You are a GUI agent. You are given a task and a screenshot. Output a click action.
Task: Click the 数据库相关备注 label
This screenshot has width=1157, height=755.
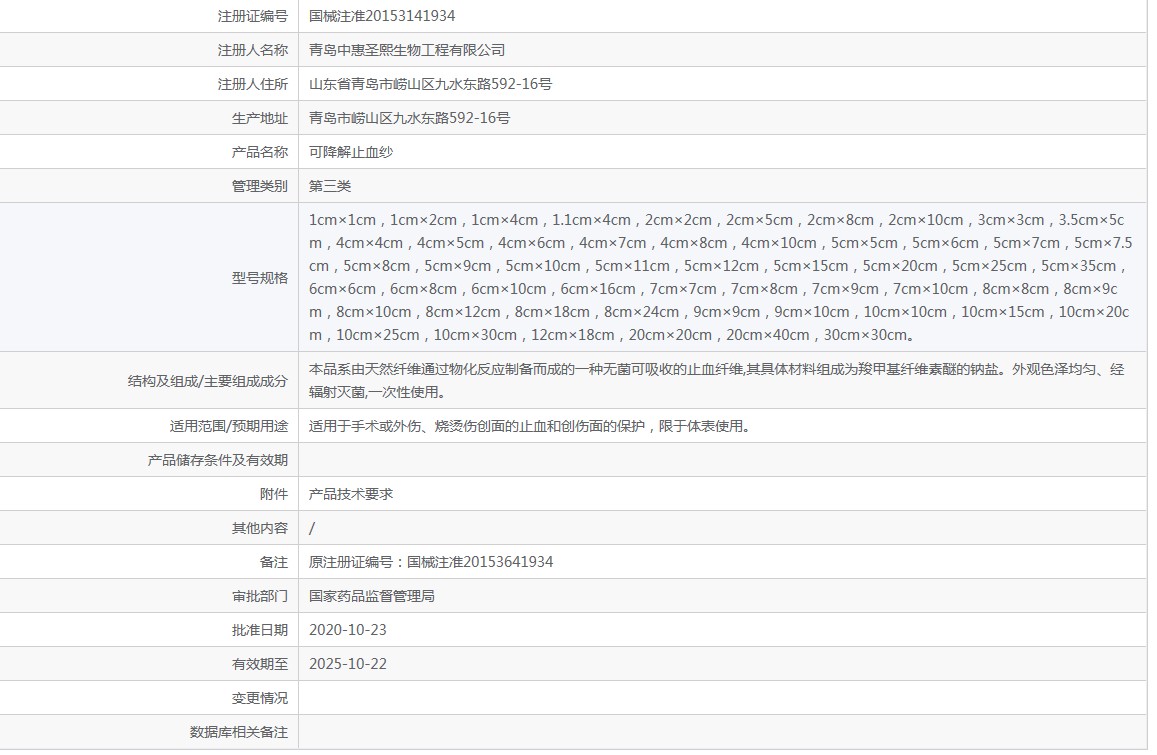(x=238, y=731)
